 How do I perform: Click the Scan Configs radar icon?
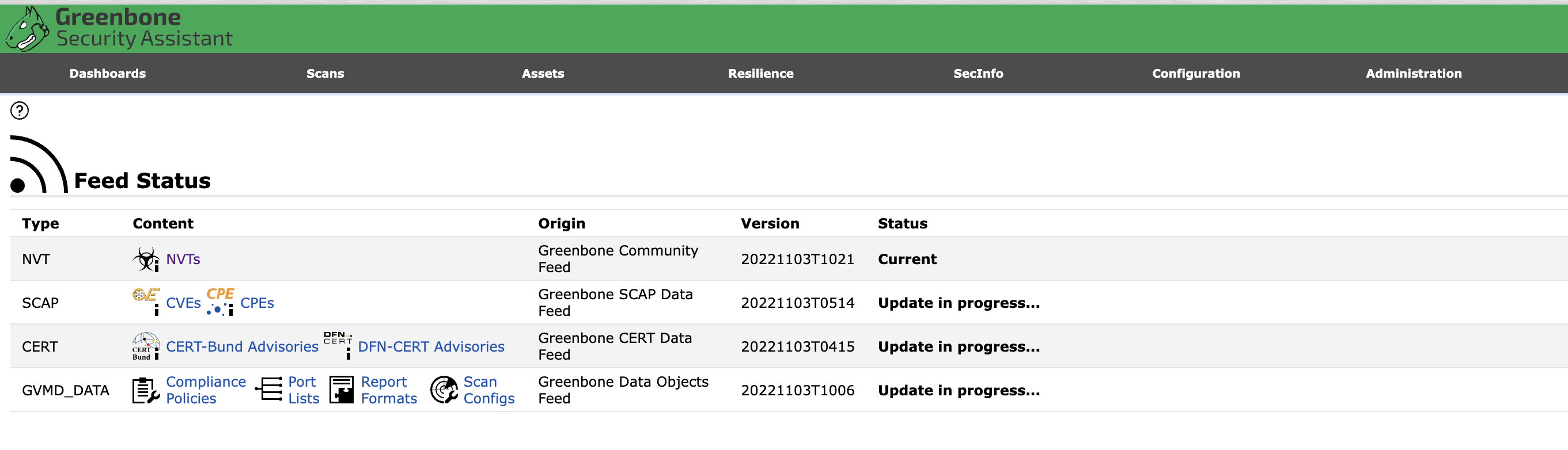[444, 390]
